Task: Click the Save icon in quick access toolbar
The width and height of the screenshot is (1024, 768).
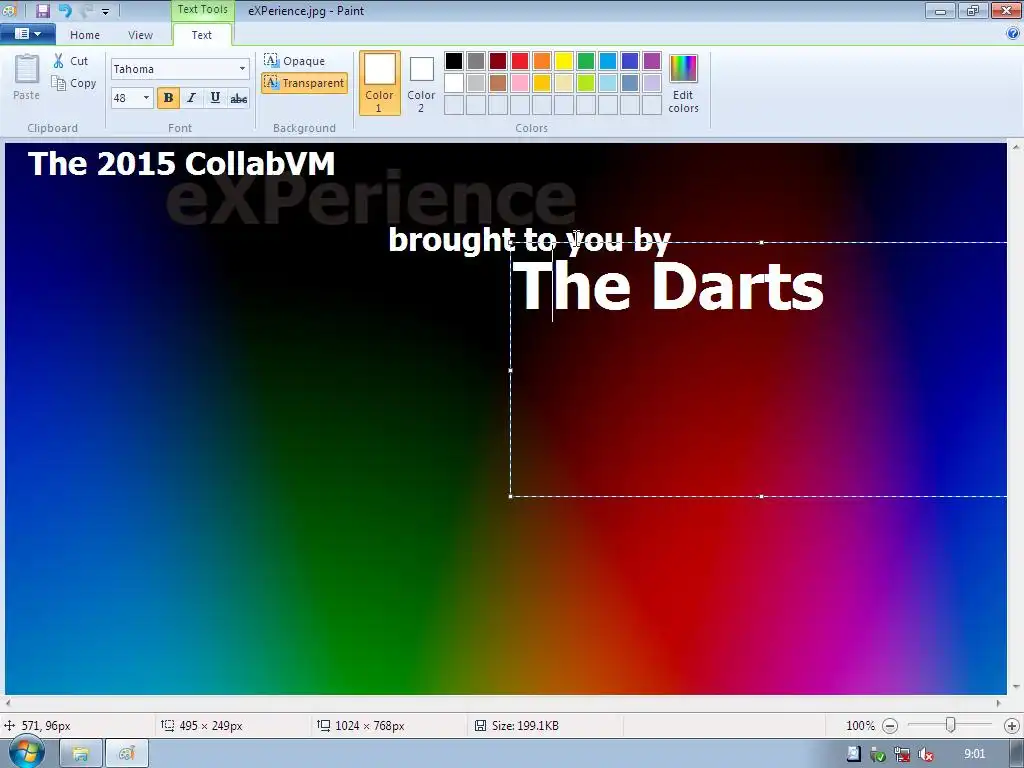Action: coord(43,10)
